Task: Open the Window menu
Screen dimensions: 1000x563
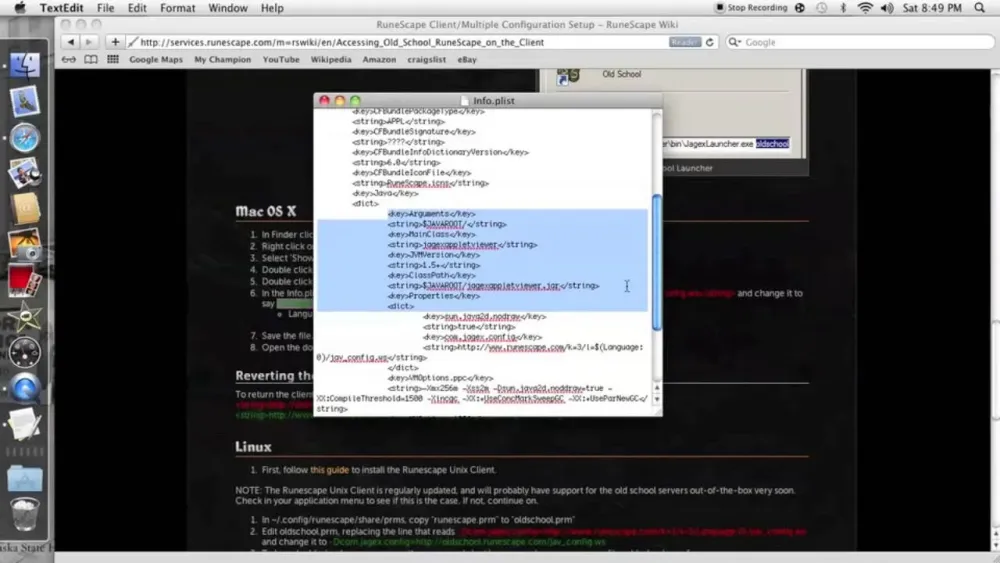Action: coord(228,8)
